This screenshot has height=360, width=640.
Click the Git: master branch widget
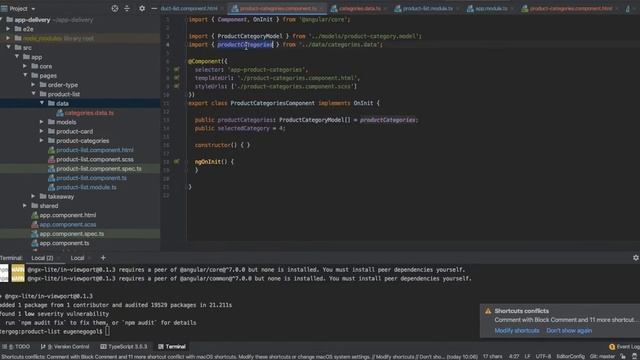602,356
